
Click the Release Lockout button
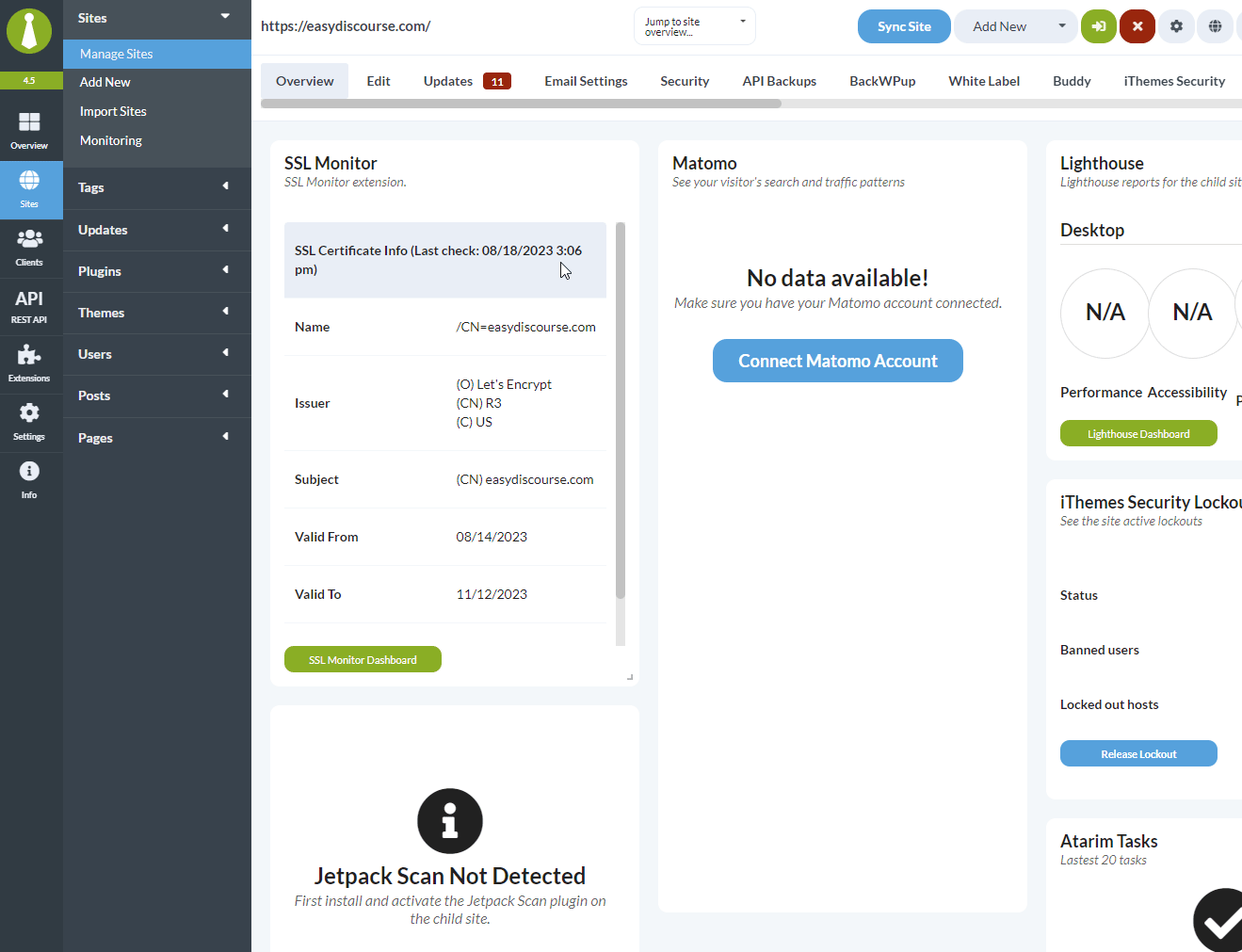click(x=1138, y=753)
